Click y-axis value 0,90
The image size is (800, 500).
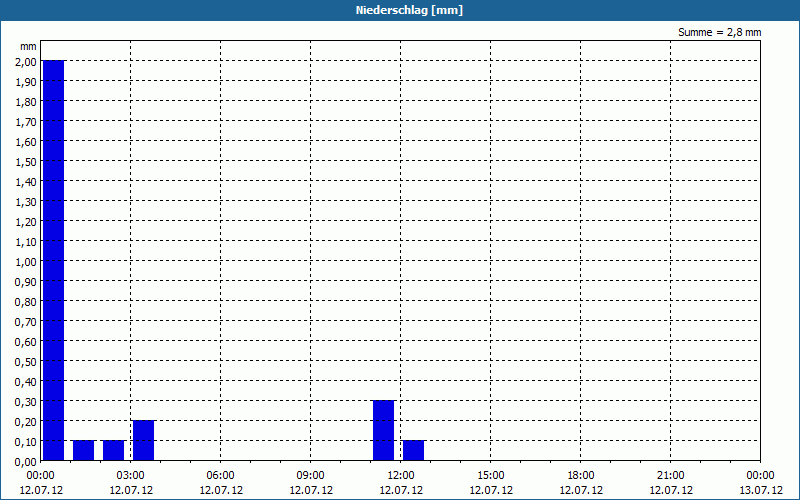[x=27, y=282]
